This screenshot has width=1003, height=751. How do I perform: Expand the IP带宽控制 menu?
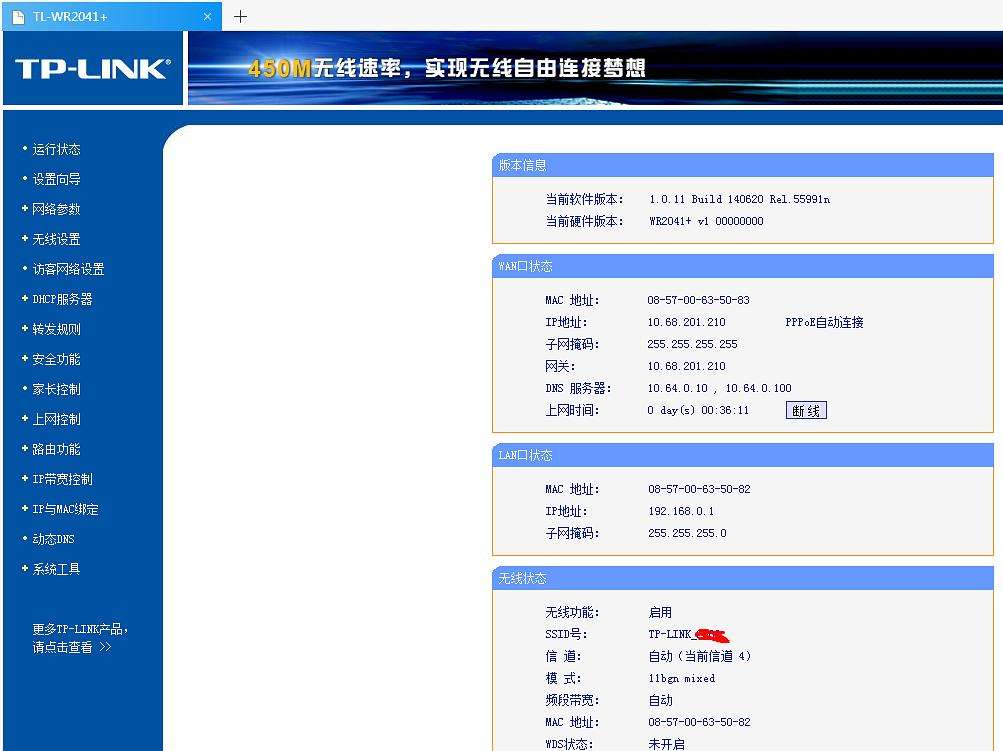pos(63,479)
